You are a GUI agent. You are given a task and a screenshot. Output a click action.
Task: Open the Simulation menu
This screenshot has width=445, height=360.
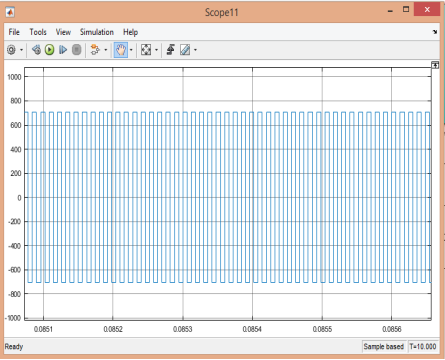[x=97, y=32]
